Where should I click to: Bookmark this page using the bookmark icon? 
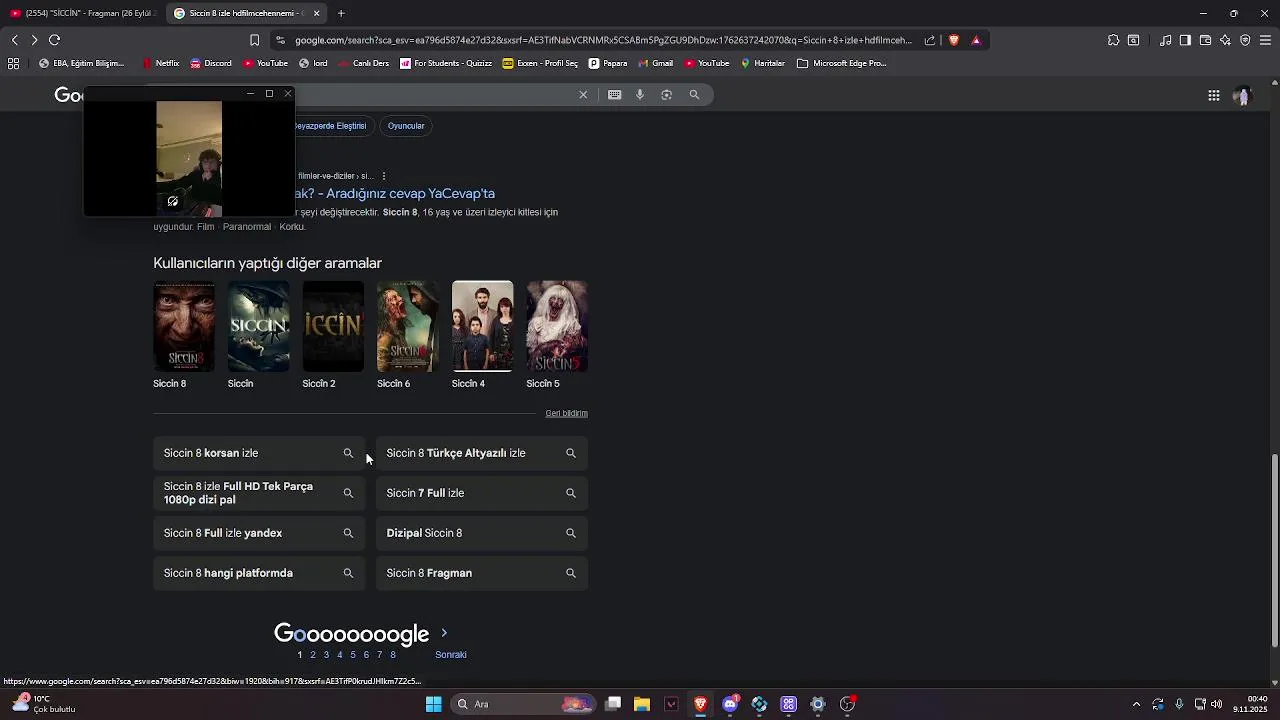click(x=254, y=40)
